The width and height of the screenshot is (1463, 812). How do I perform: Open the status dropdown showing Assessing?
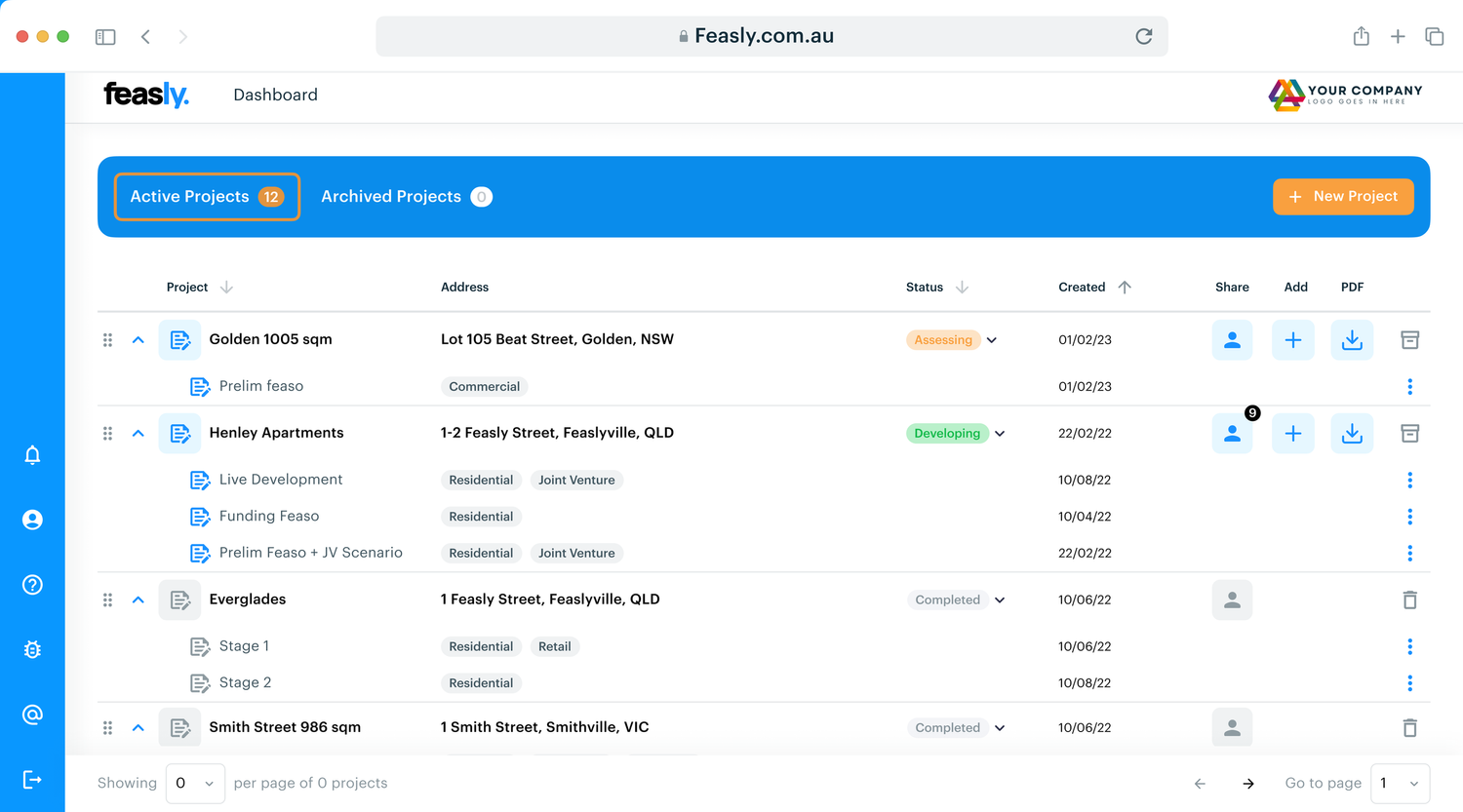pos(991,339)
